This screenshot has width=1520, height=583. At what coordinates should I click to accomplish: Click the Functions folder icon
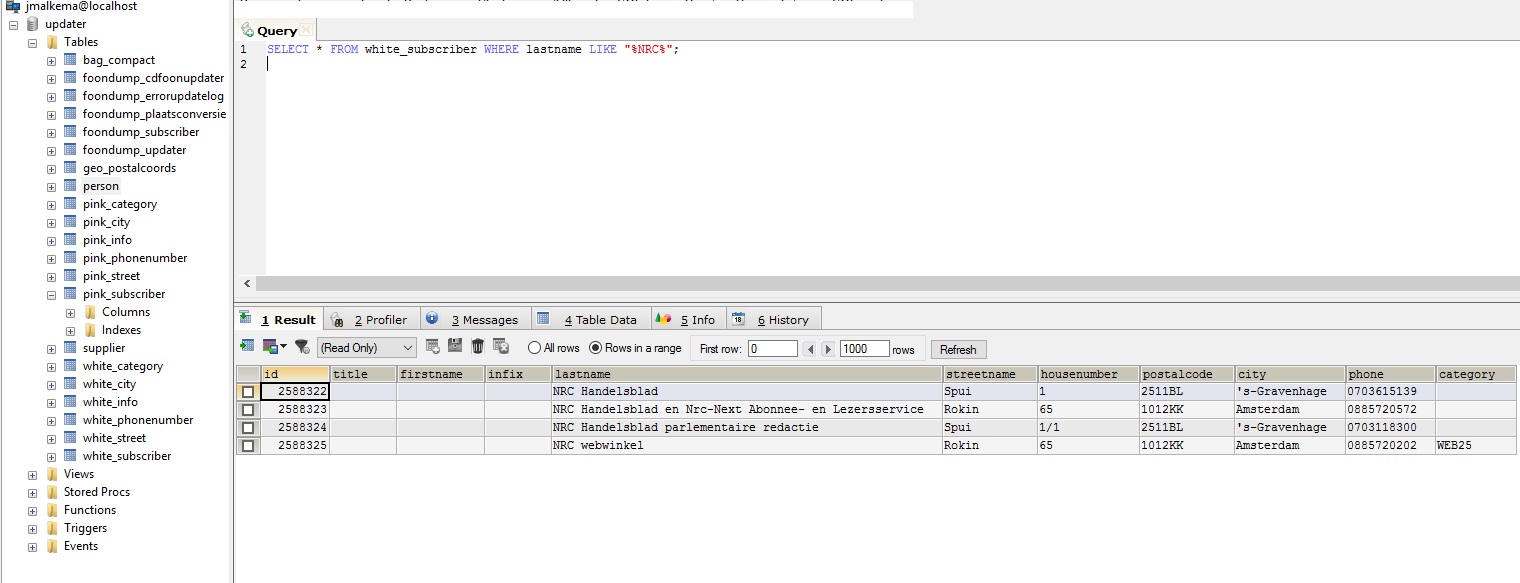(52, 510)
